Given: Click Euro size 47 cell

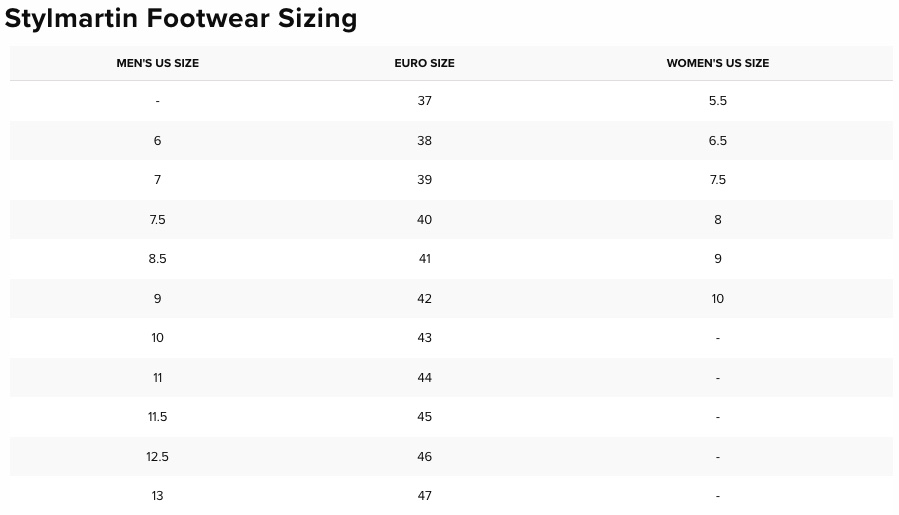Looking at the screenshot, I should point(424,496).
